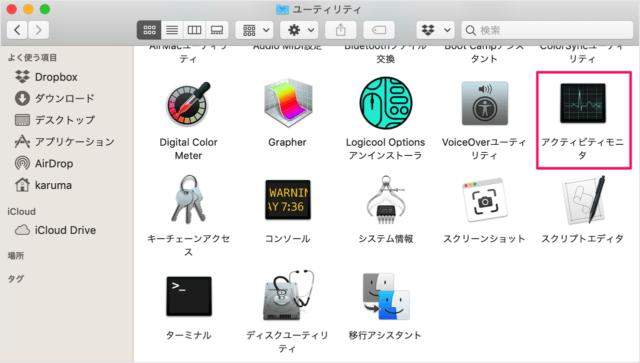640x363 pixels.
Task: Click the Edit Tags toolbar button
Action: click(x=379, y=30)
